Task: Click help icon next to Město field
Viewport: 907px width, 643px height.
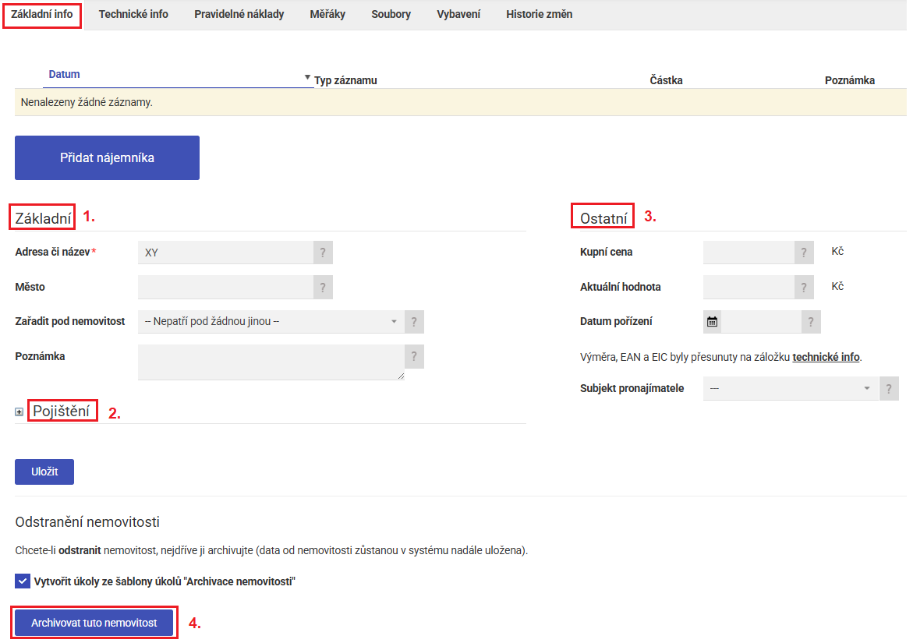Action: point(323,288)
